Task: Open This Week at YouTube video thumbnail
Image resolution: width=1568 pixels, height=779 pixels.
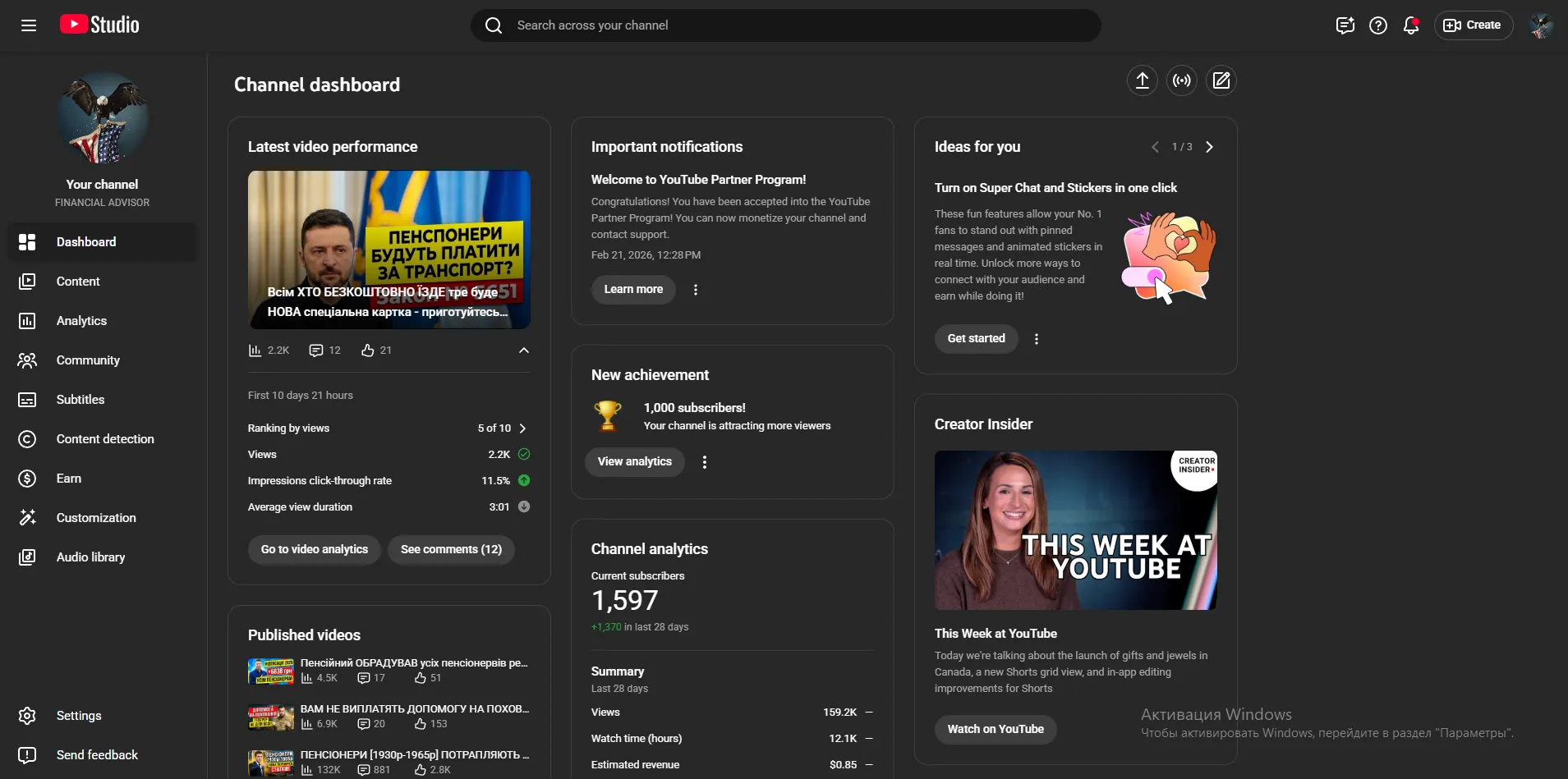Action: (1076, 530)
